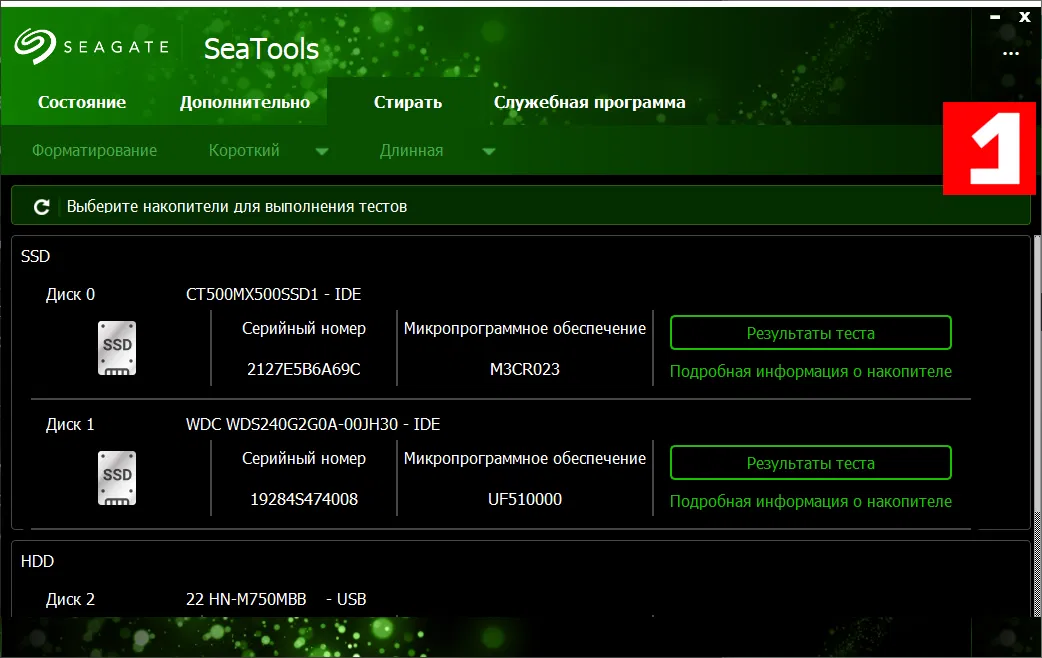The image size is (1042, 658).
Task: Minimize the SeaTools window
Action: tap(995, 17)
